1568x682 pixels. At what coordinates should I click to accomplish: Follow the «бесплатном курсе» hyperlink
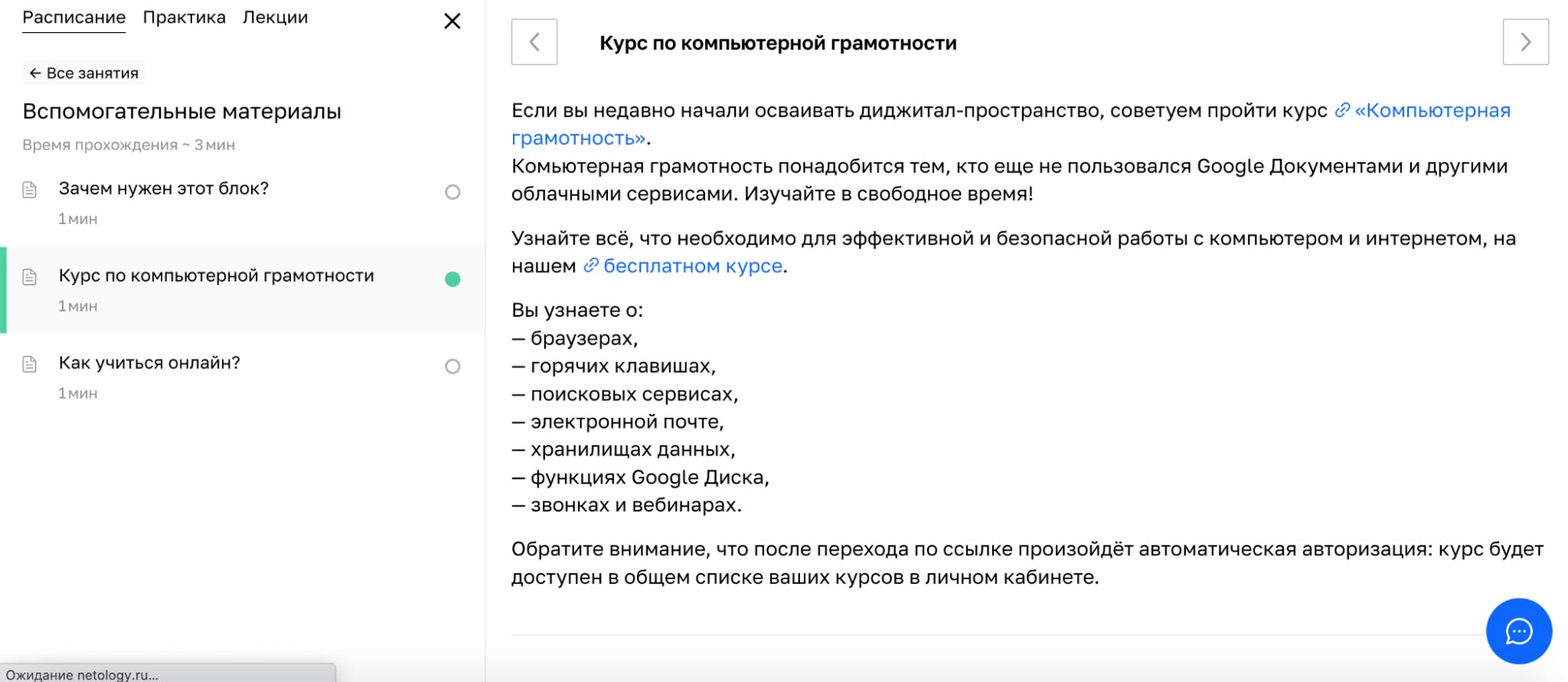pyautogui.click(x=693, y=266)
